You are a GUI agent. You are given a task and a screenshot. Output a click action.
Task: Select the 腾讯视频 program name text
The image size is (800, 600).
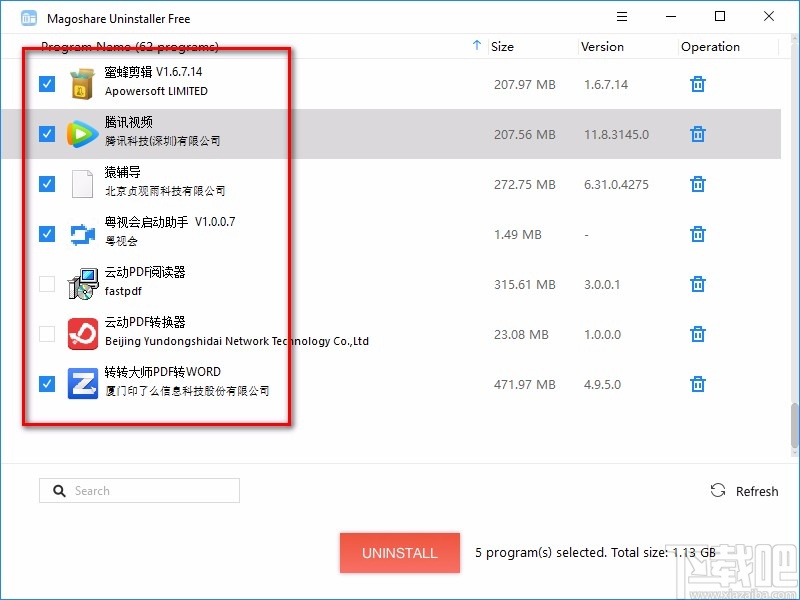point(129,122)
